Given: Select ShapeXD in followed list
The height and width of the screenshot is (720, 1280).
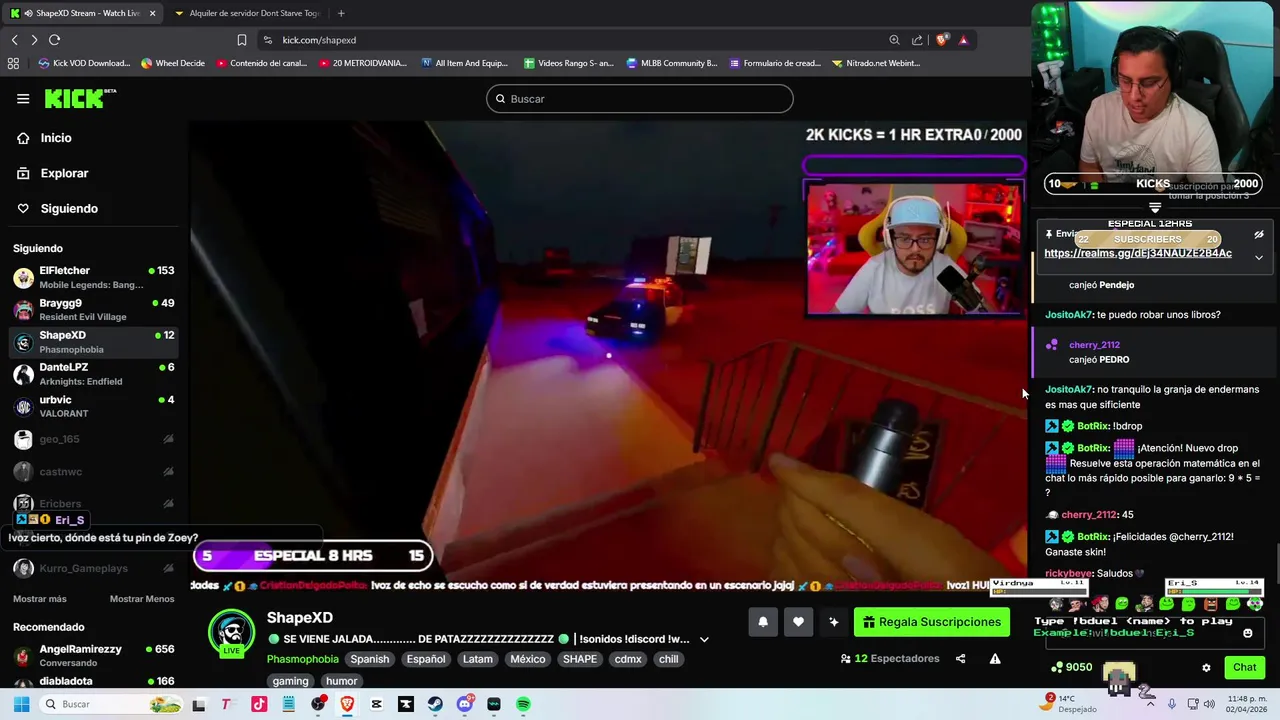Looking at the screenshot, I should click(94, 342).
